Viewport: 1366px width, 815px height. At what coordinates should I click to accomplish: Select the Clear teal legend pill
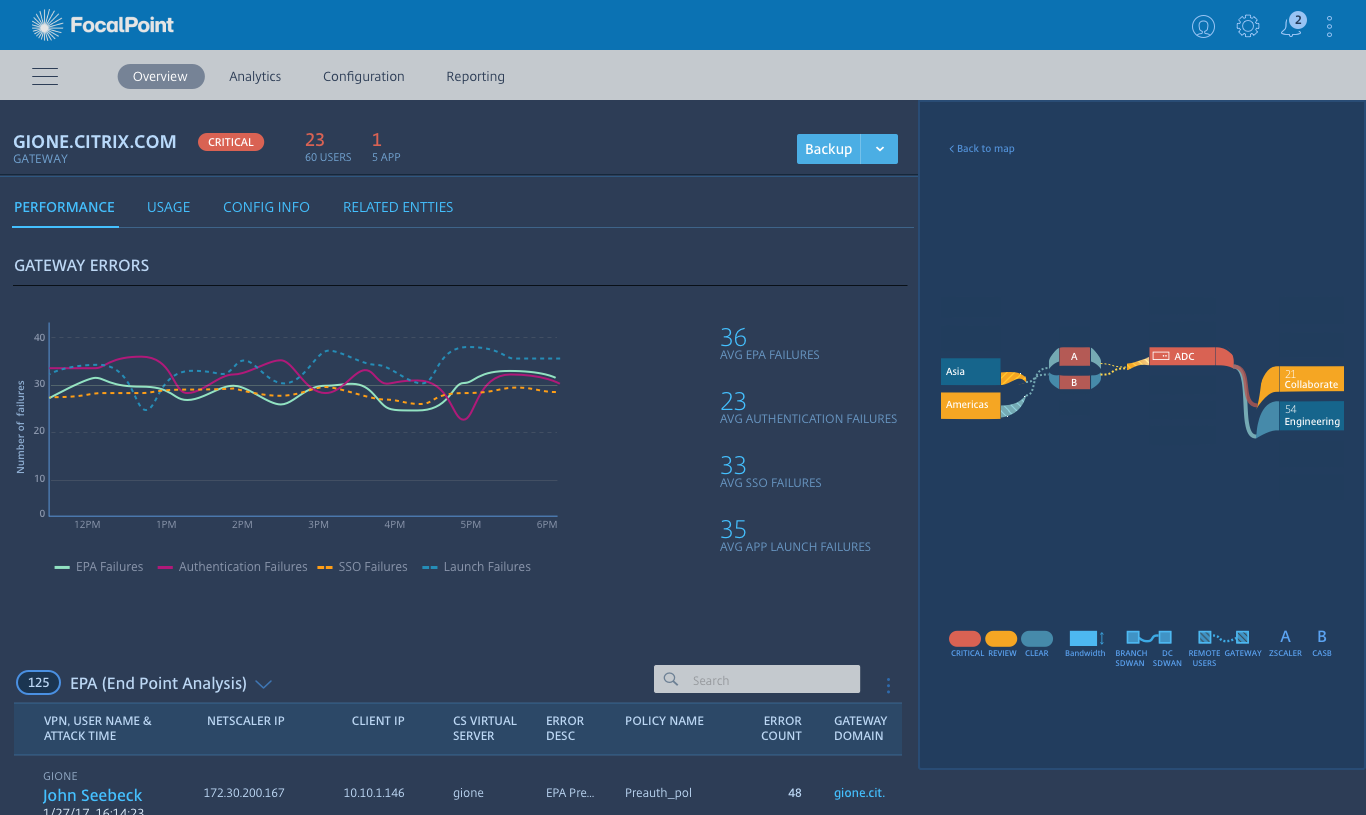coord(1037,638)
